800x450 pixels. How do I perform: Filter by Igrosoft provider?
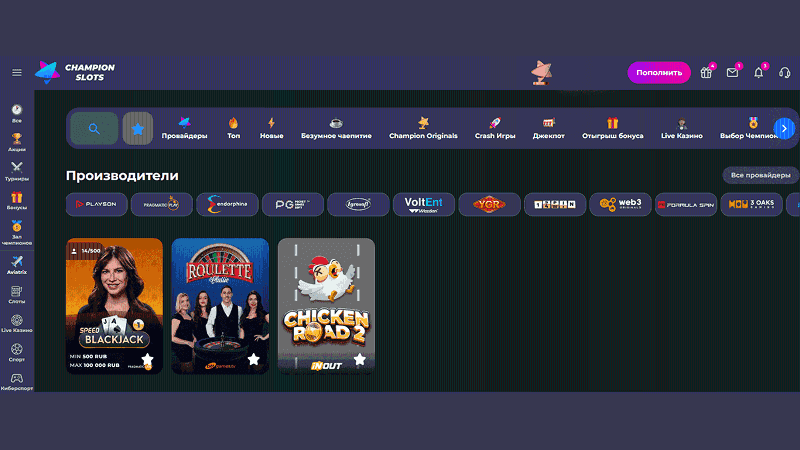358,204
